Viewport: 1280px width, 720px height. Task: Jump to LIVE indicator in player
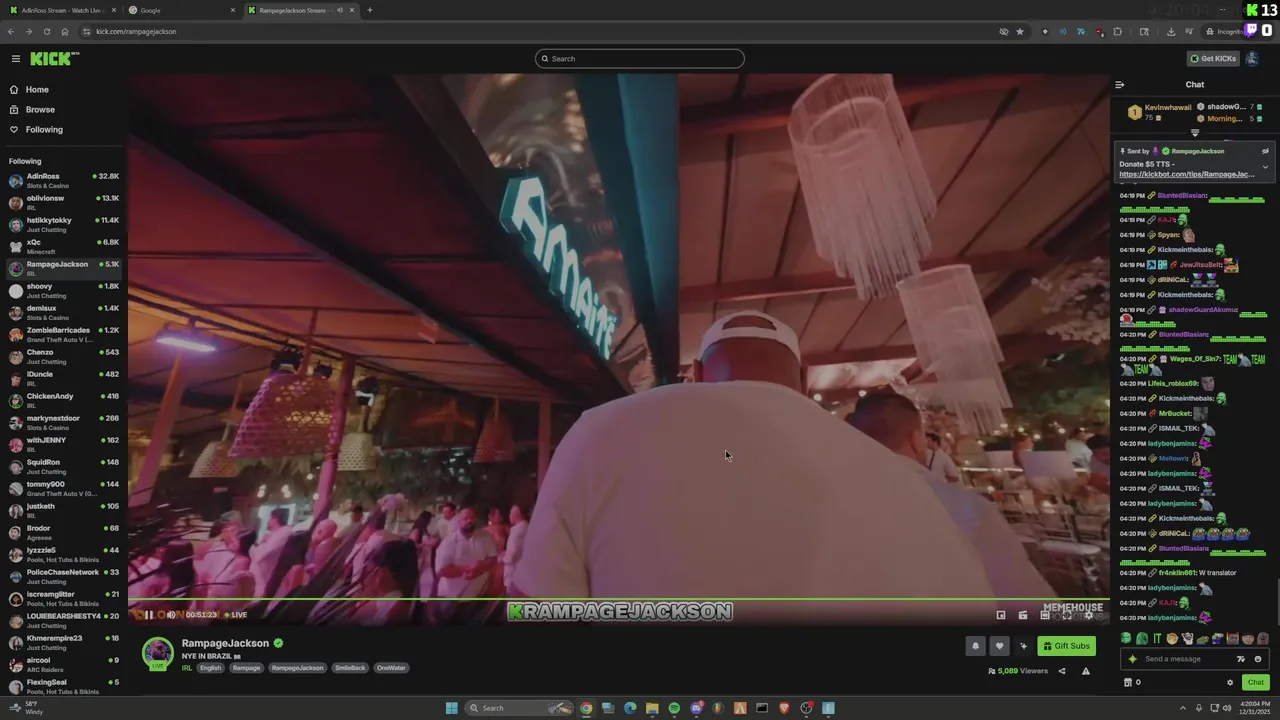(236, 615)
